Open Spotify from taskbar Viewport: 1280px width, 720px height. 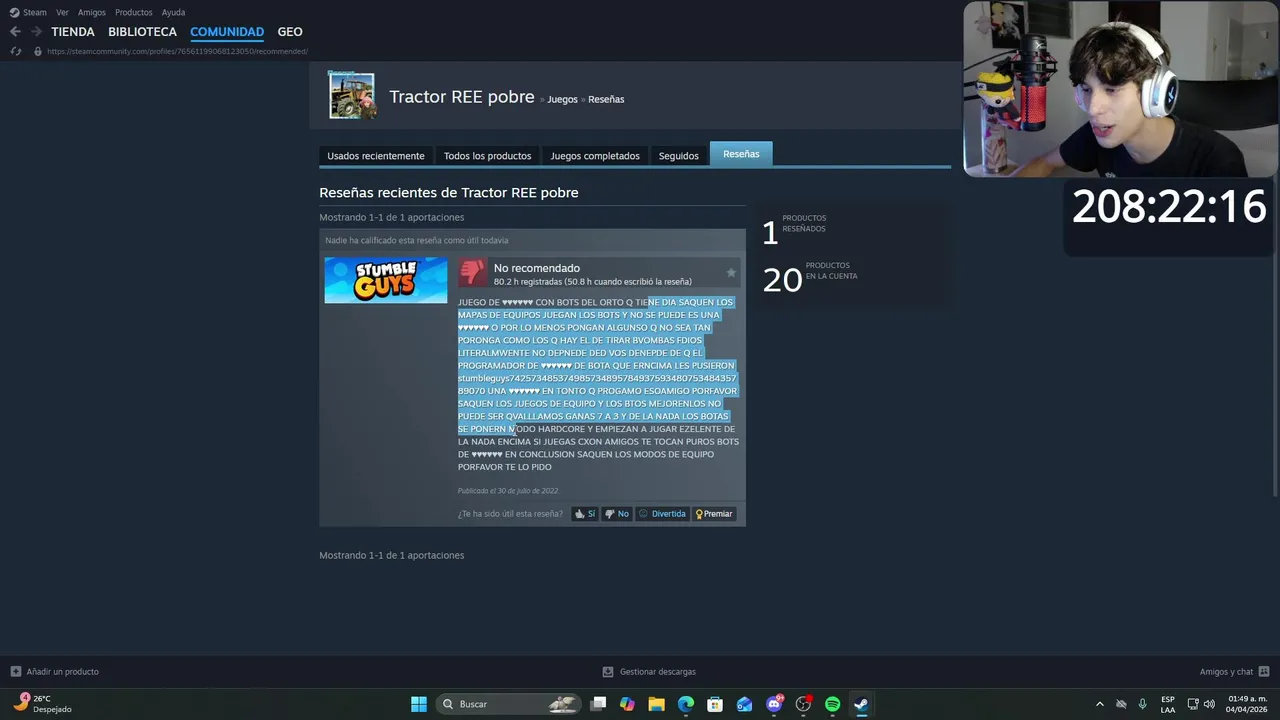(x=832, y=704)
